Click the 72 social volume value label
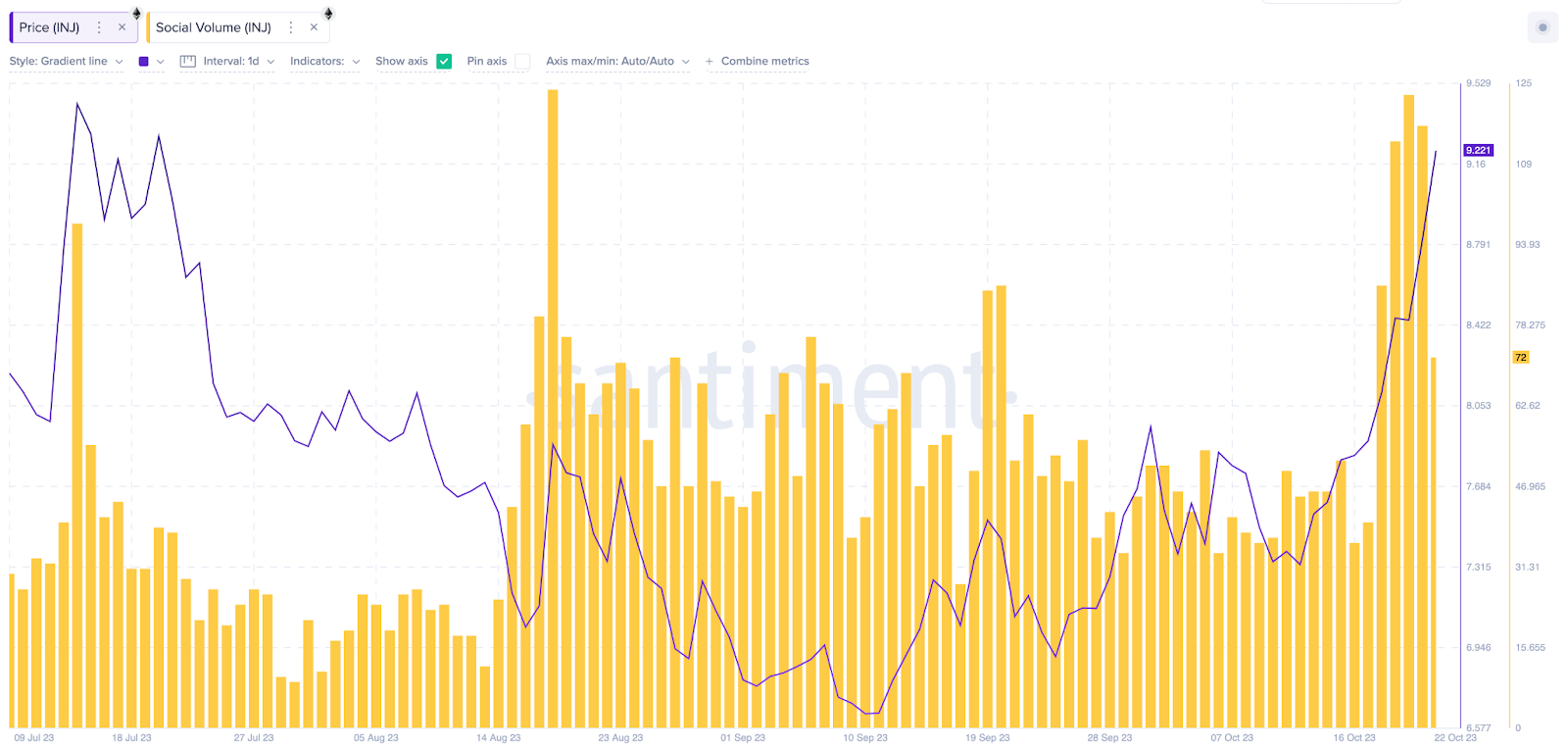Image resolution: width=1568 pixels, height=749 pixels. click(x=1521, y=357)
